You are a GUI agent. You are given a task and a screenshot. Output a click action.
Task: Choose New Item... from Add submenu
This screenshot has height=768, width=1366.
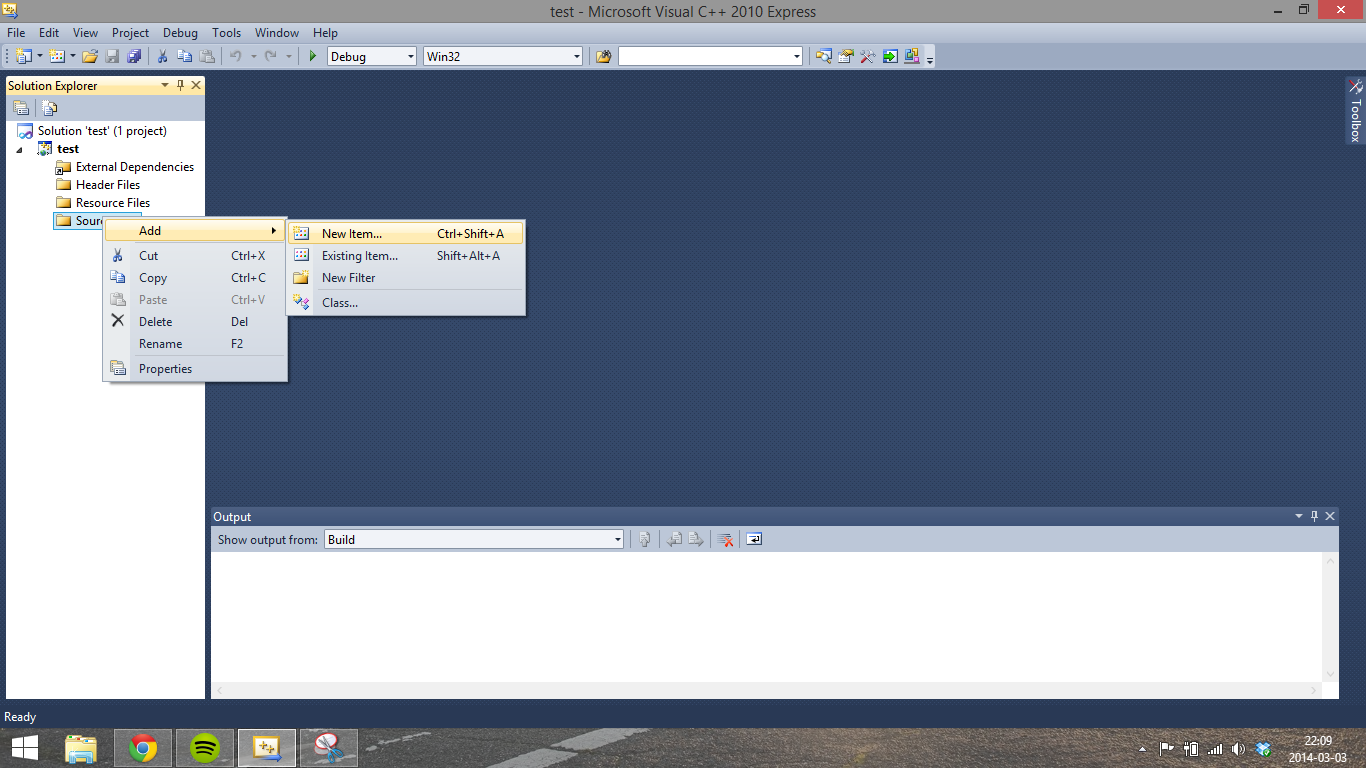pos(406,234)
